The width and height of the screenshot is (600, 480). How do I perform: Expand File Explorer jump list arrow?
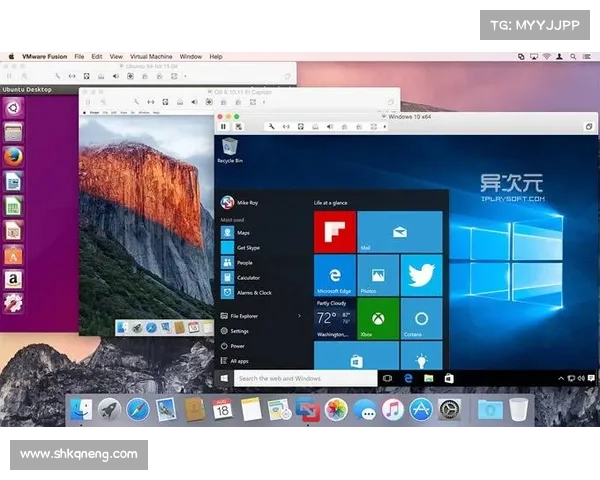tap(299, 316)
